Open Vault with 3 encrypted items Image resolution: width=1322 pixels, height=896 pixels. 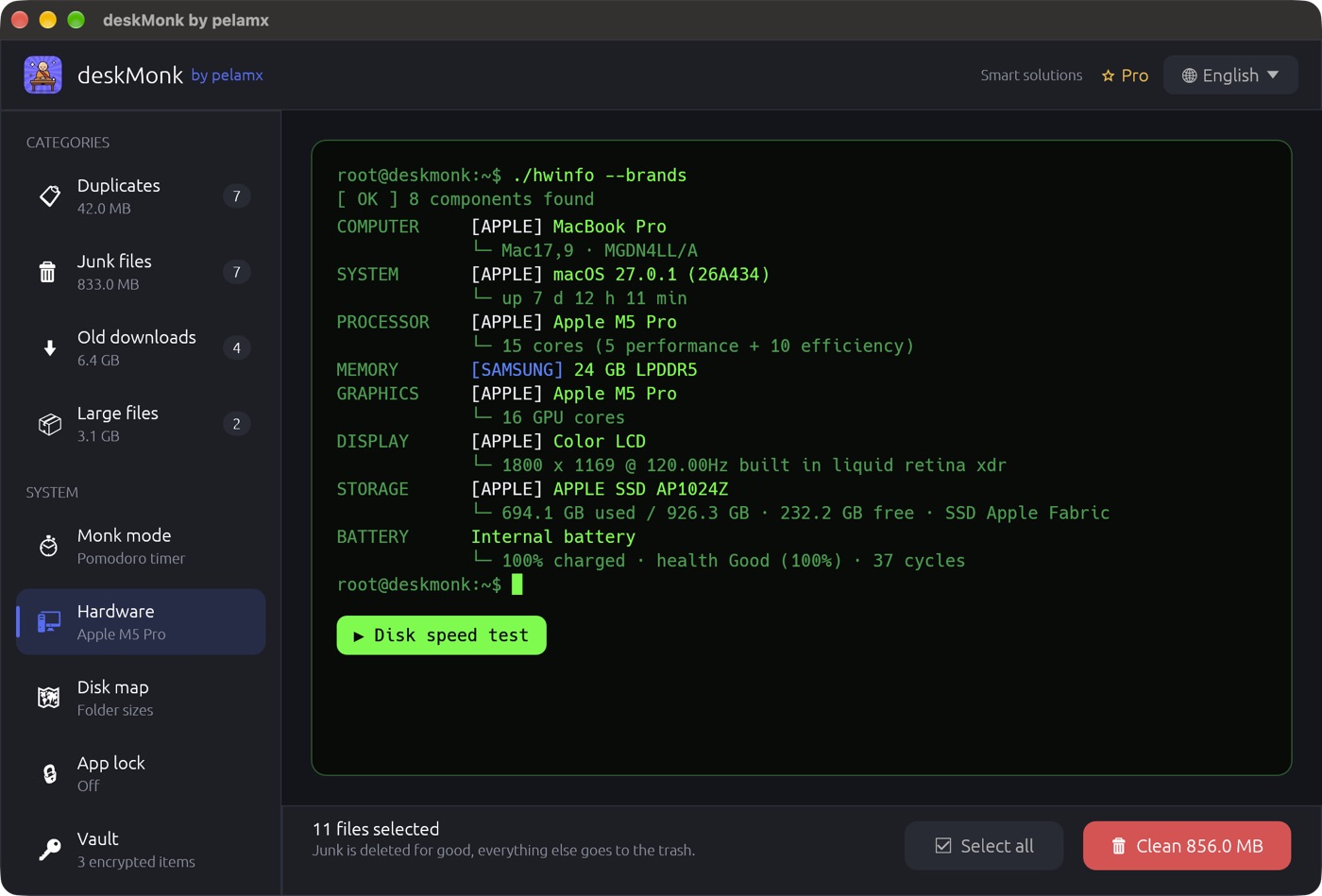(x=141, y=850)
